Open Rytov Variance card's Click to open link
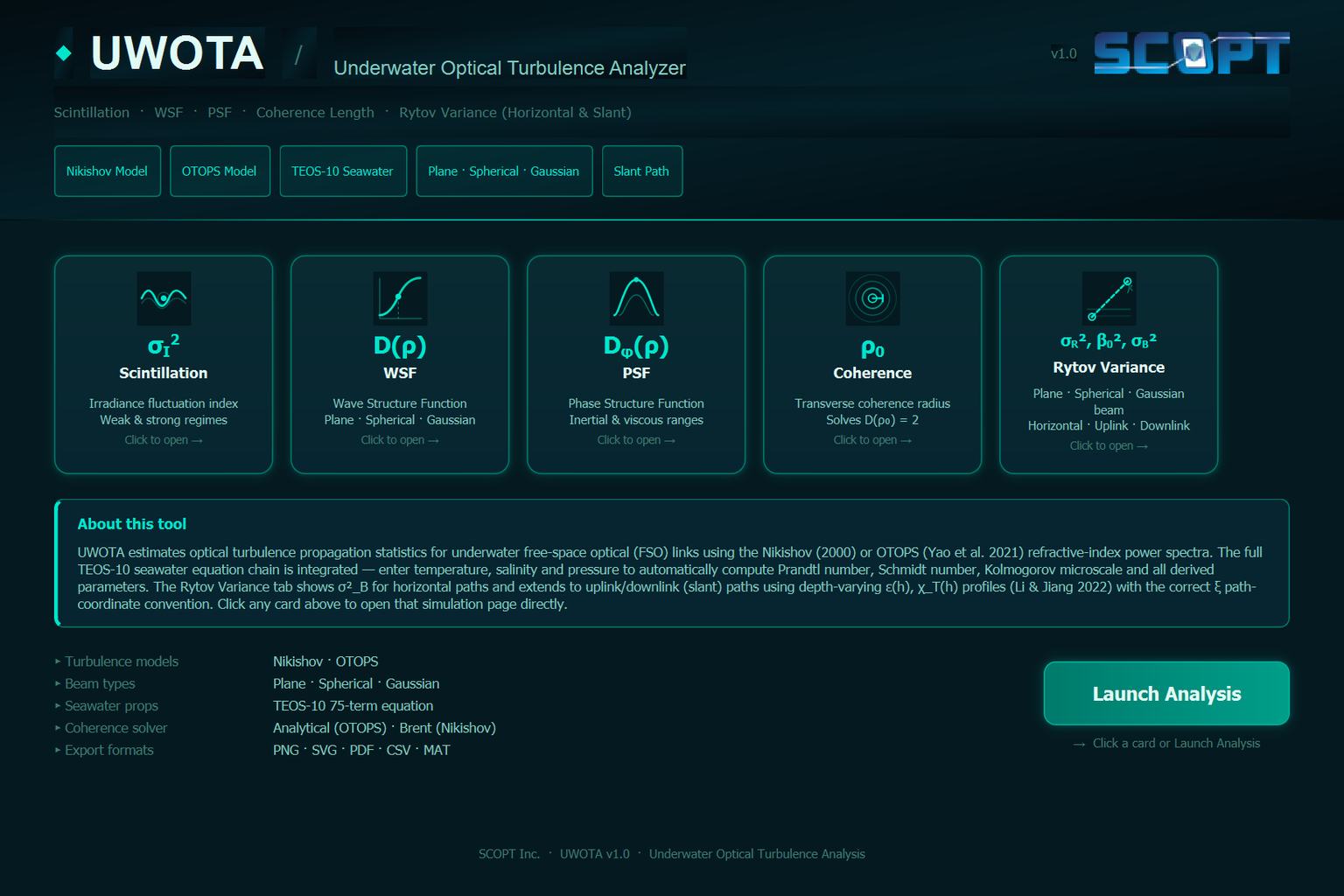The image size is (1344, 896). click(1109, 445)
